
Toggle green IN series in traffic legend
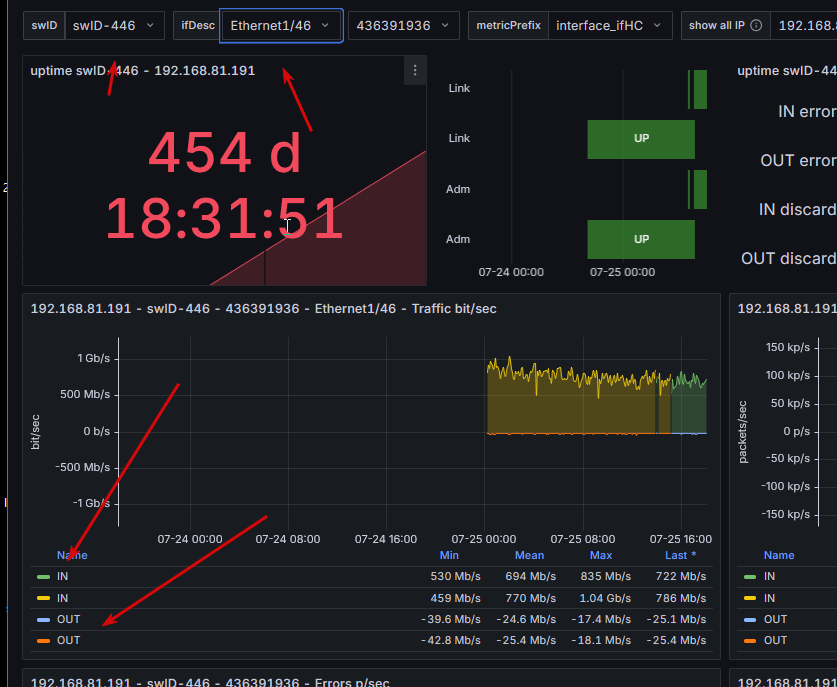tap(62, 577)
